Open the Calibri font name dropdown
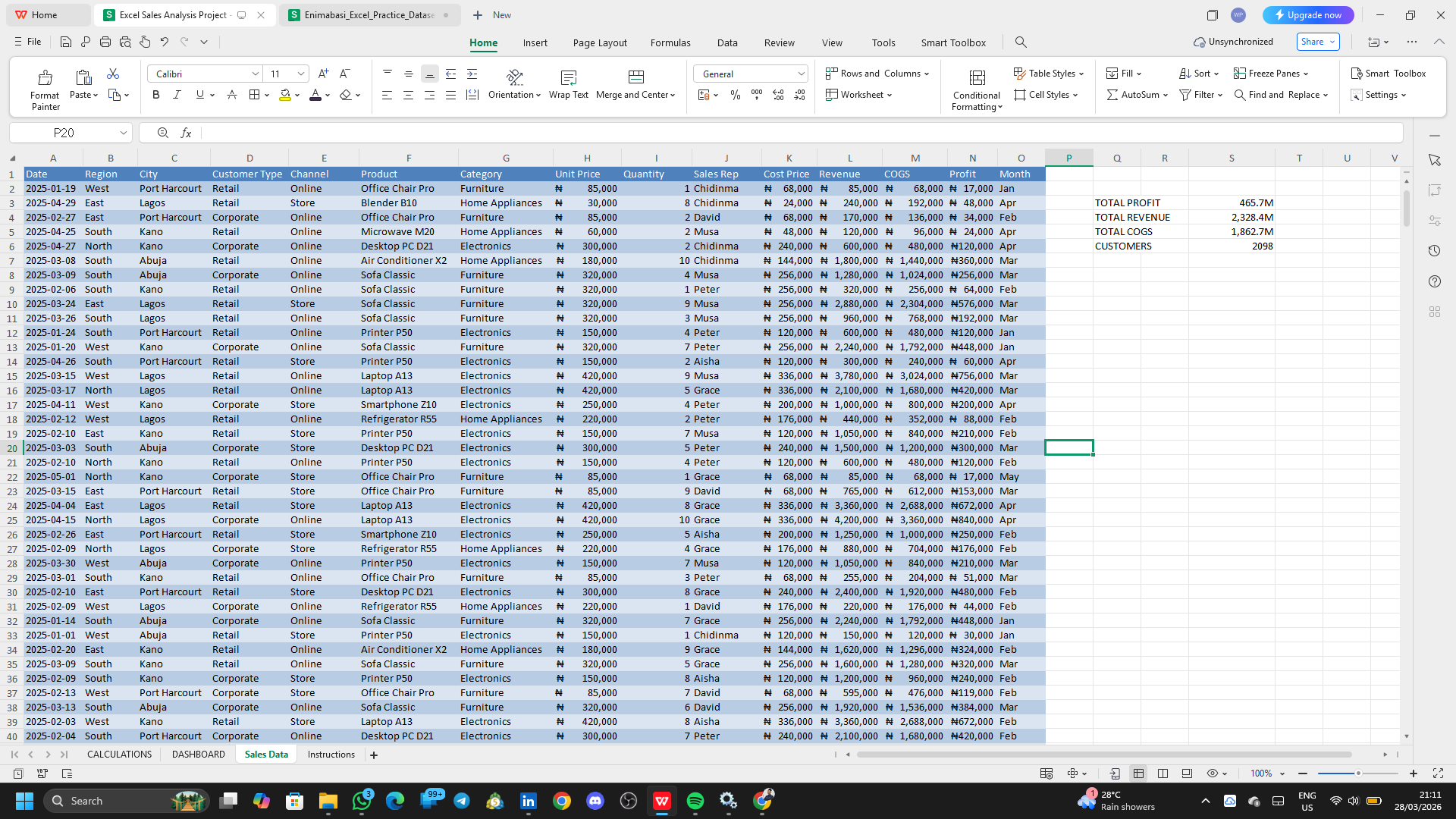The image size is (1456, 819). 255,74
